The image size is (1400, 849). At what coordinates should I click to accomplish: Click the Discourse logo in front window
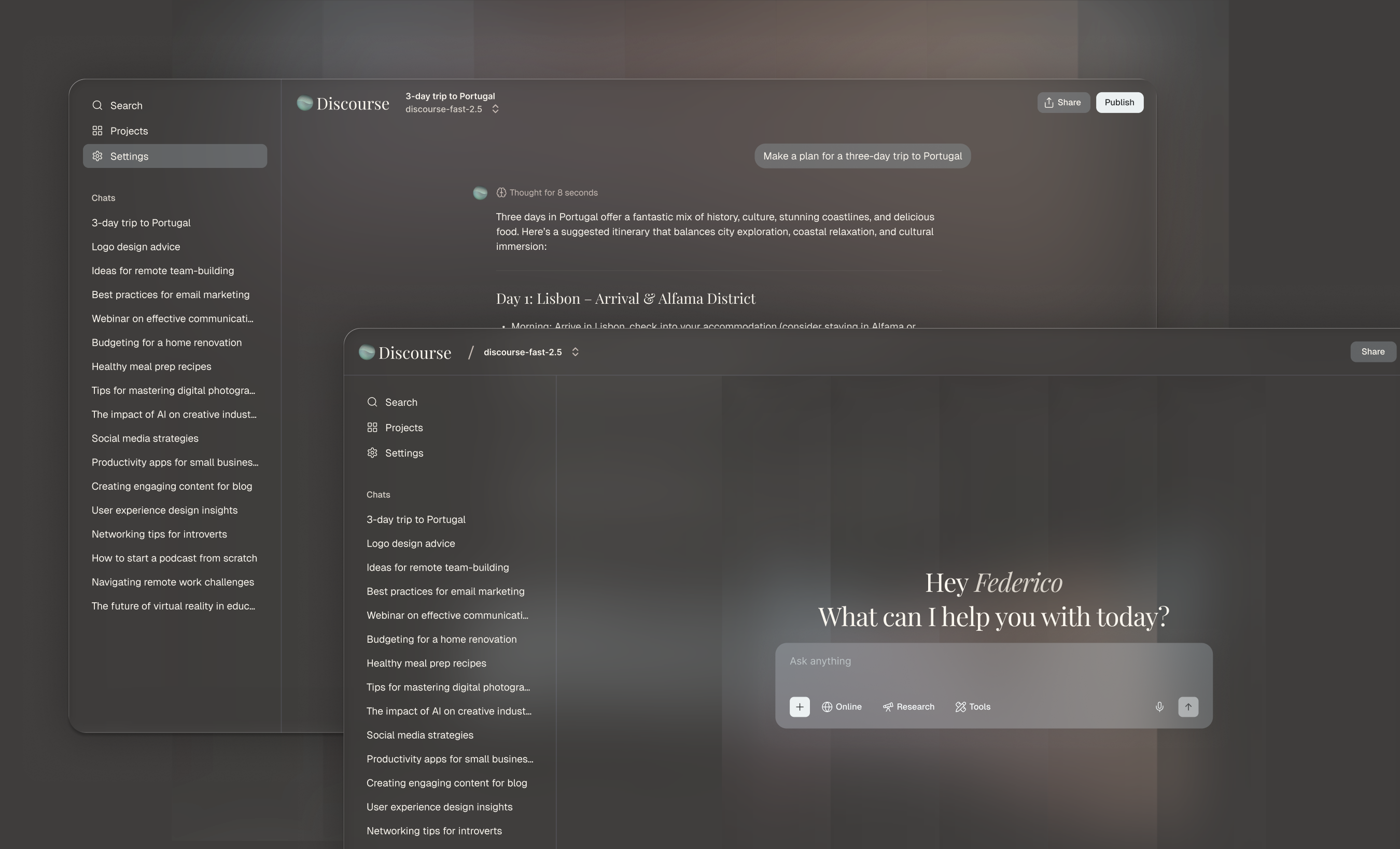[x=404, y=352]
